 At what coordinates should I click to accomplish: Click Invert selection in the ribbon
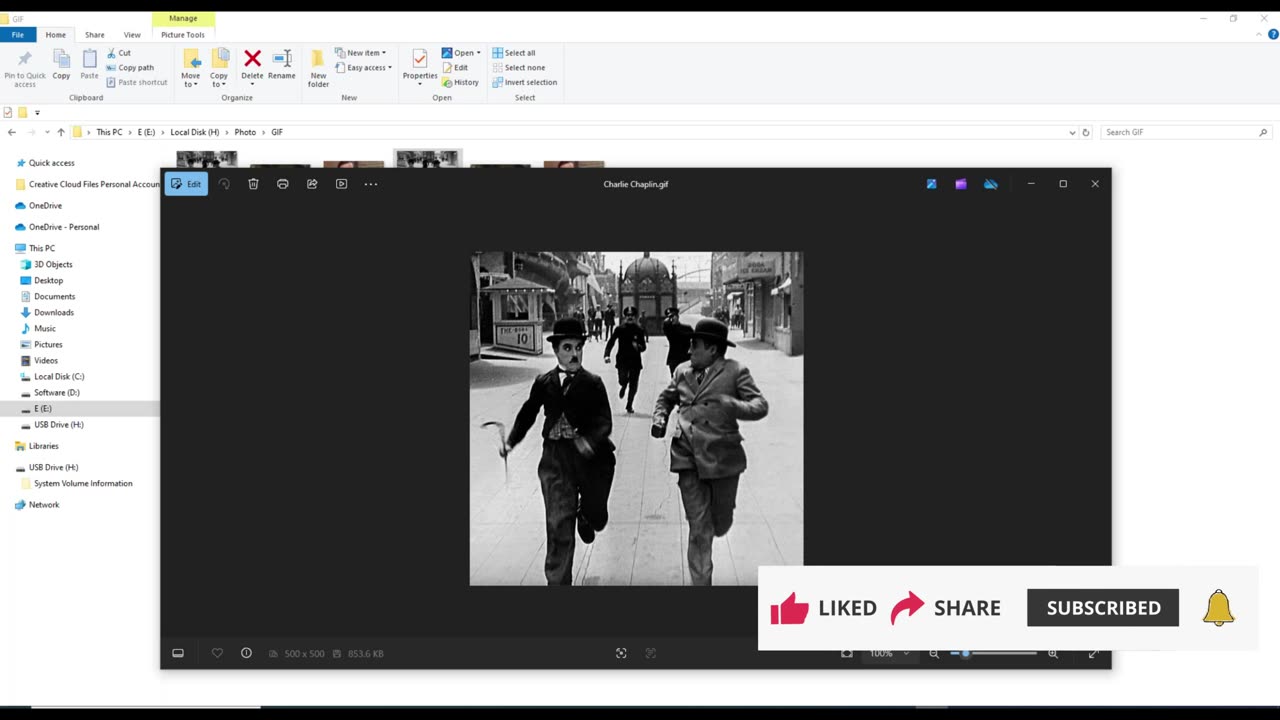coord(525,82)
